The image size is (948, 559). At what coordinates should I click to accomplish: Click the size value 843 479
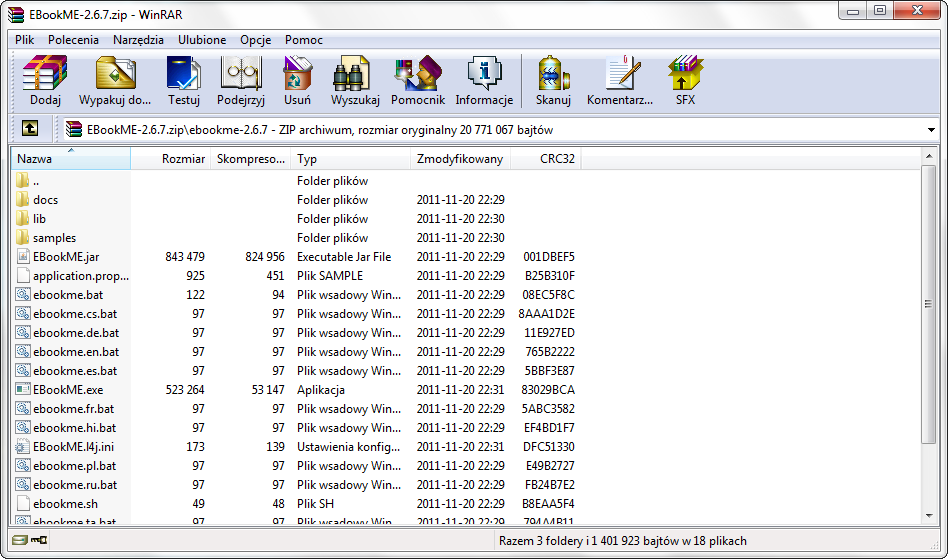[185, 256]
